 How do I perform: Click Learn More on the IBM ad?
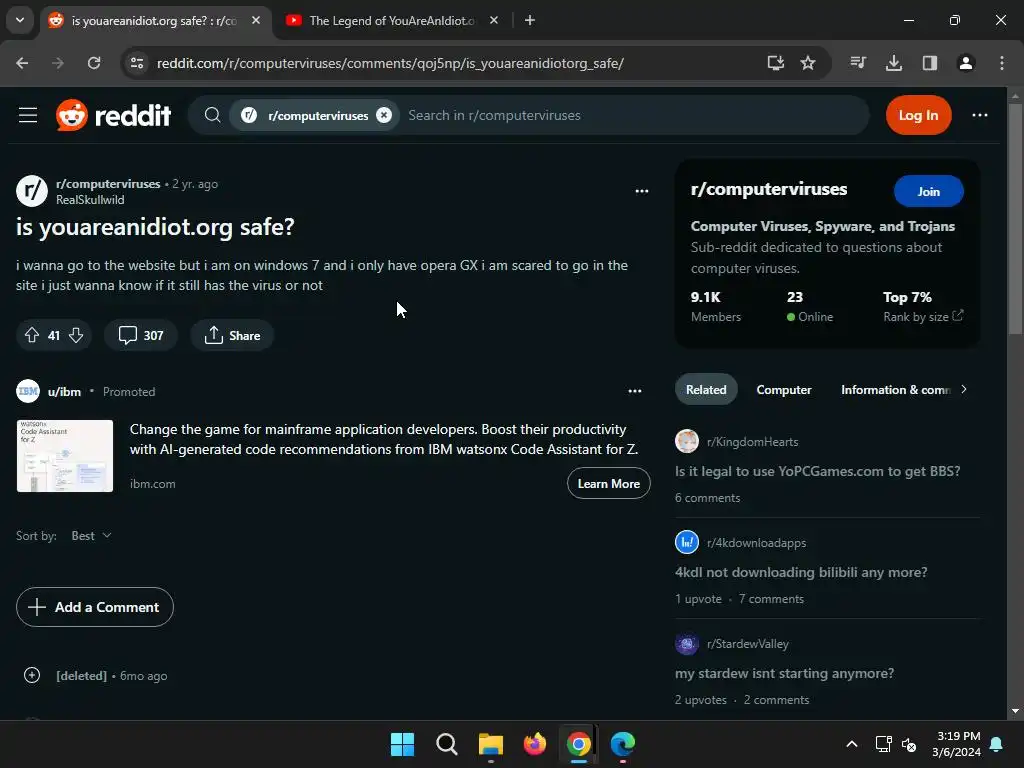pos(609,484)
